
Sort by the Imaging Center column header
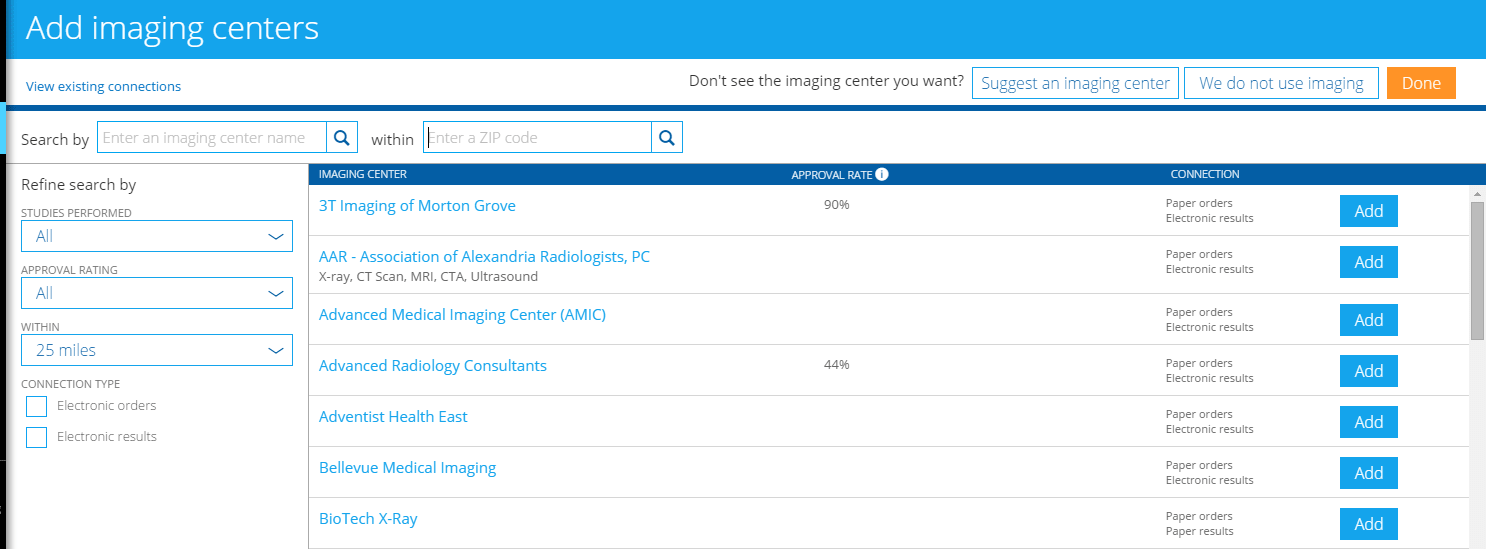coord(362,174)
